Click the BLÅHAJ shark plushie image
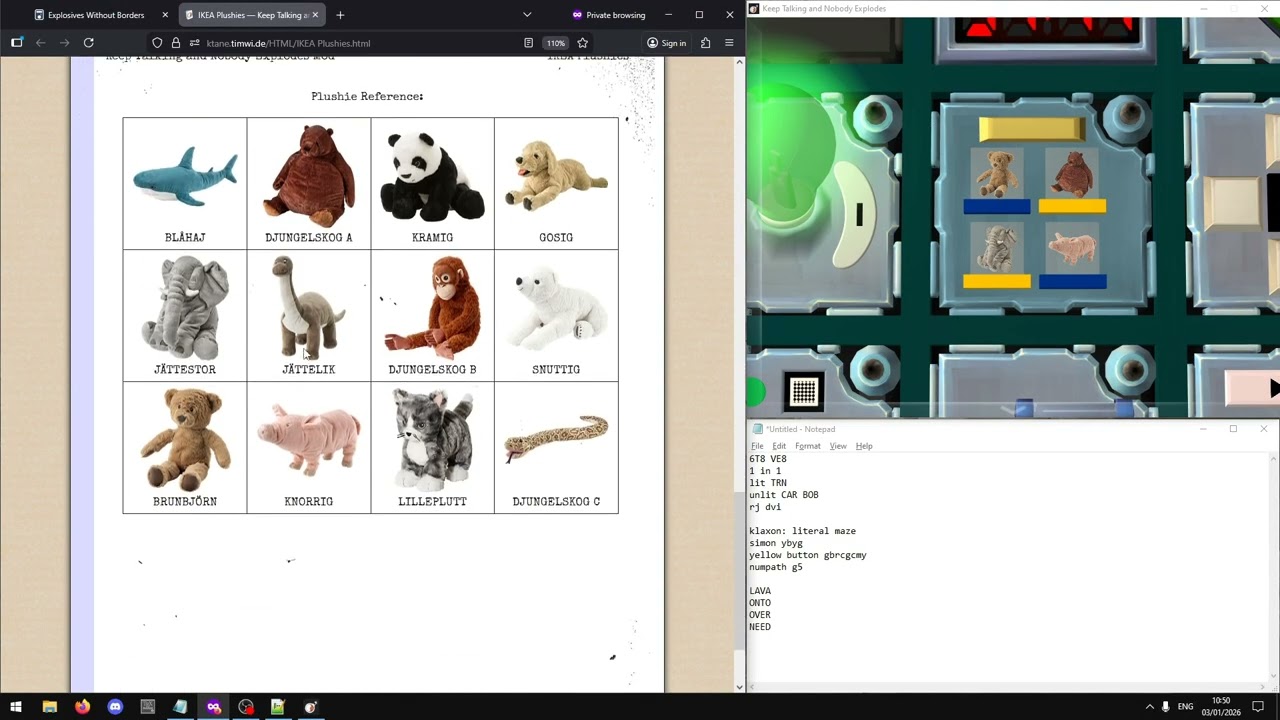This screenshot has height=720, width=1280. click(185, 178)
